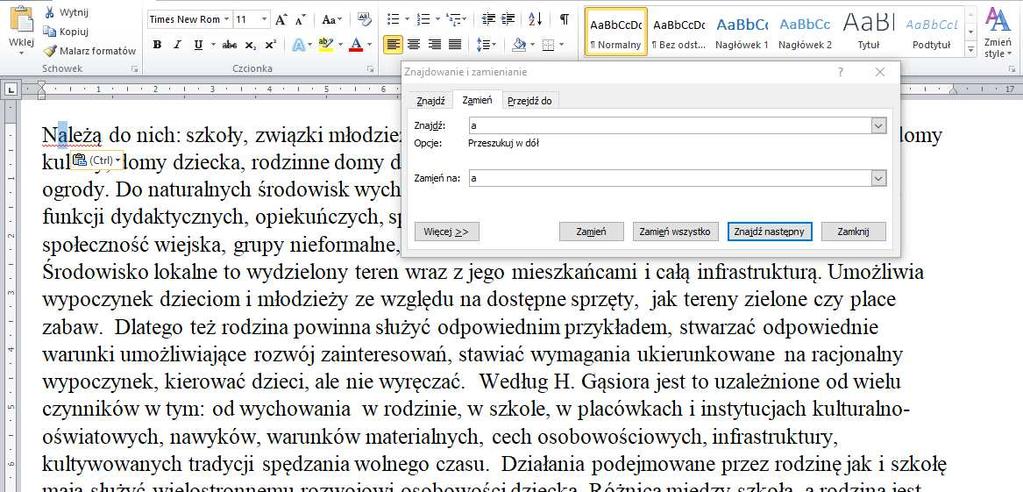Decrease font size with shrink font icon
1023x492 pixels.
point(300,20)
